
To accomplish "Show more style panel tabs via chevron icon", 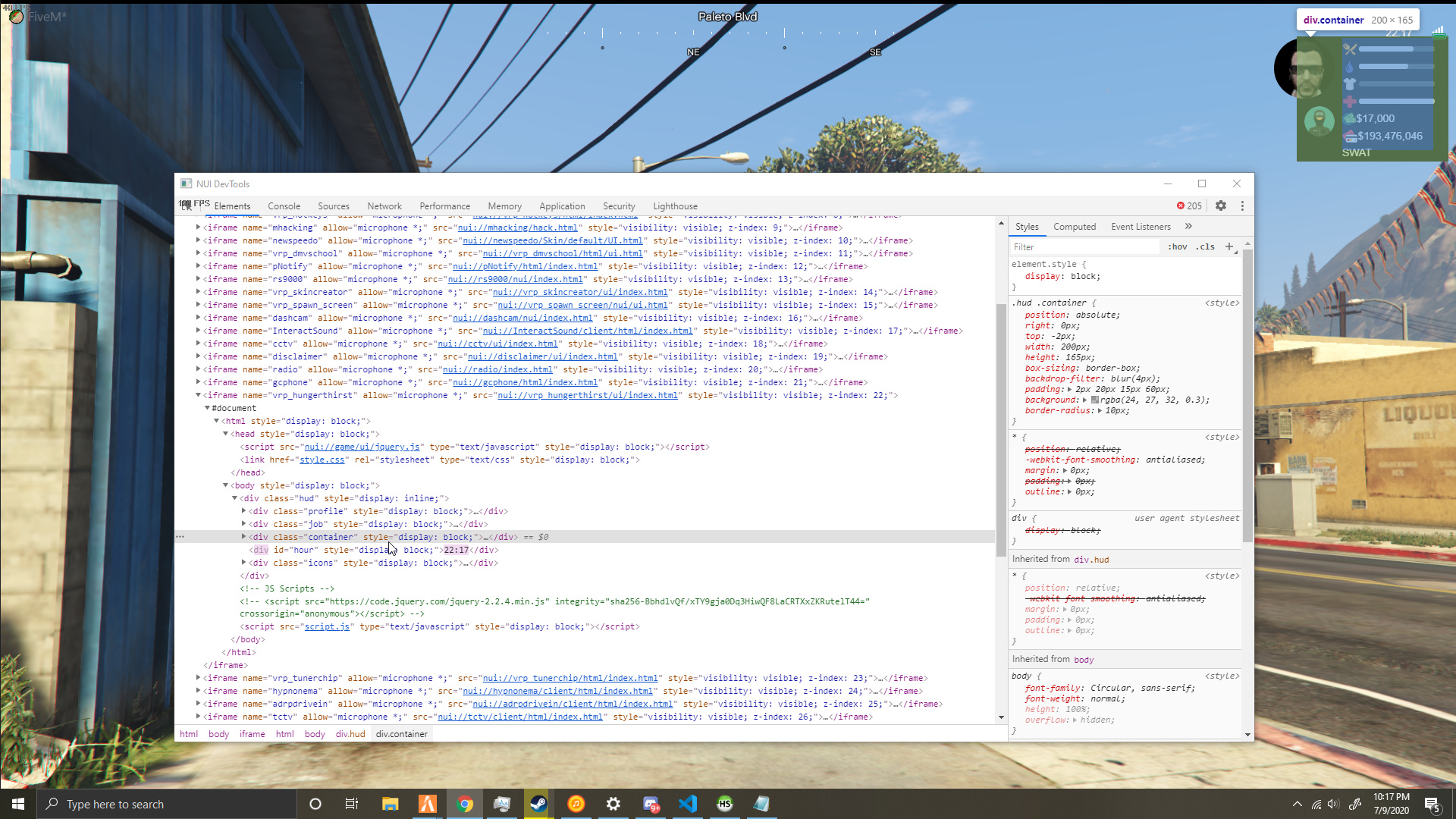I will pos(1188,226).
